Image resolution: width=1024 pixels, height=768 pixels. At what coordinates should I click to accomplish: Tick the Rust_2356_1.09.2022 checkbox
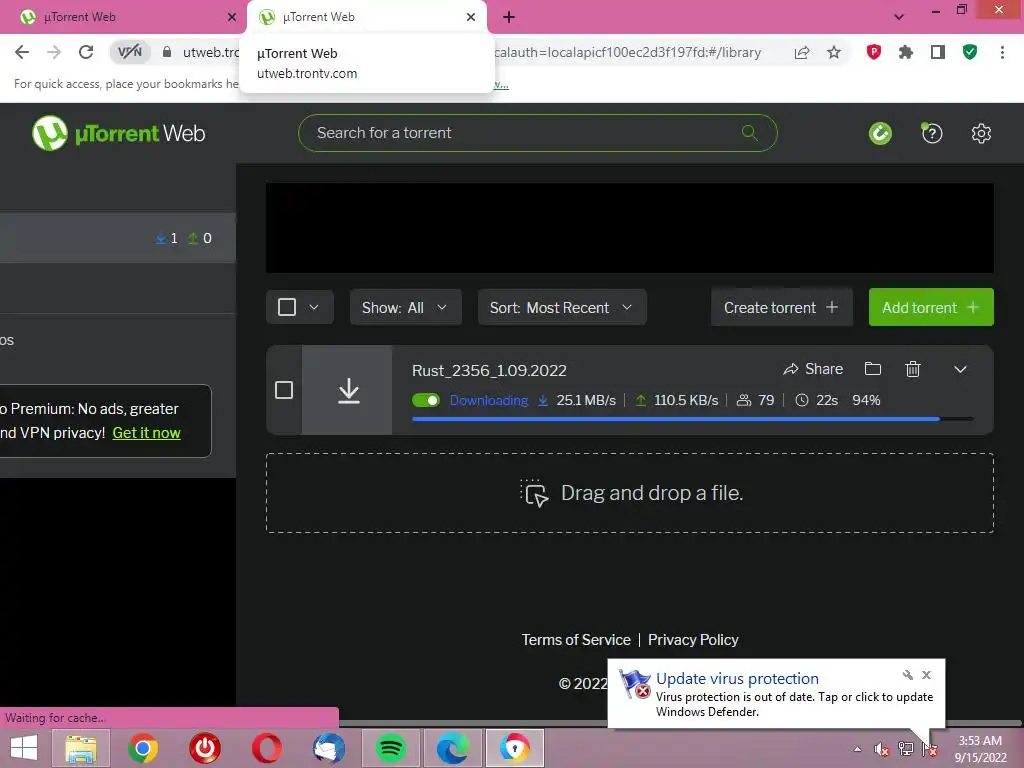point(284,390)
